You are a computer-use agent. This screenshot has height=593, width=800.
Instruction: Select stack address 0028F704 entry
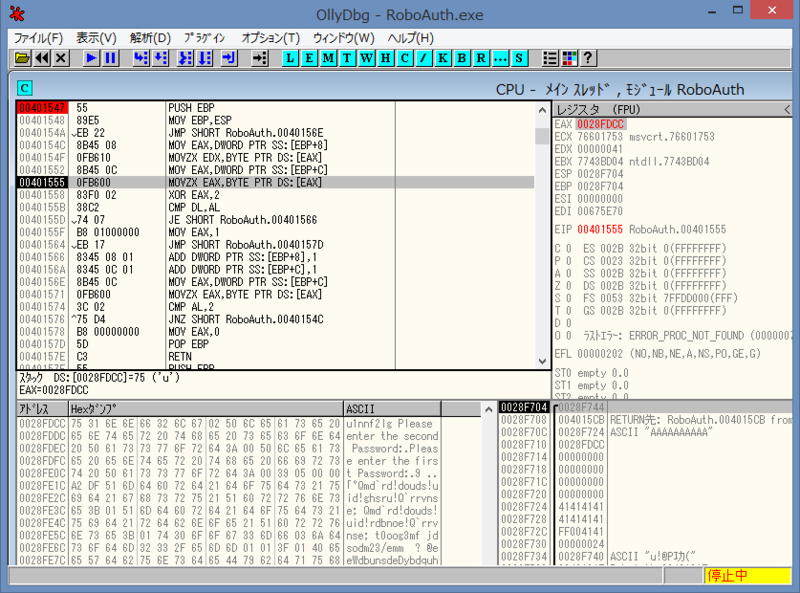(x=524, y=407)
